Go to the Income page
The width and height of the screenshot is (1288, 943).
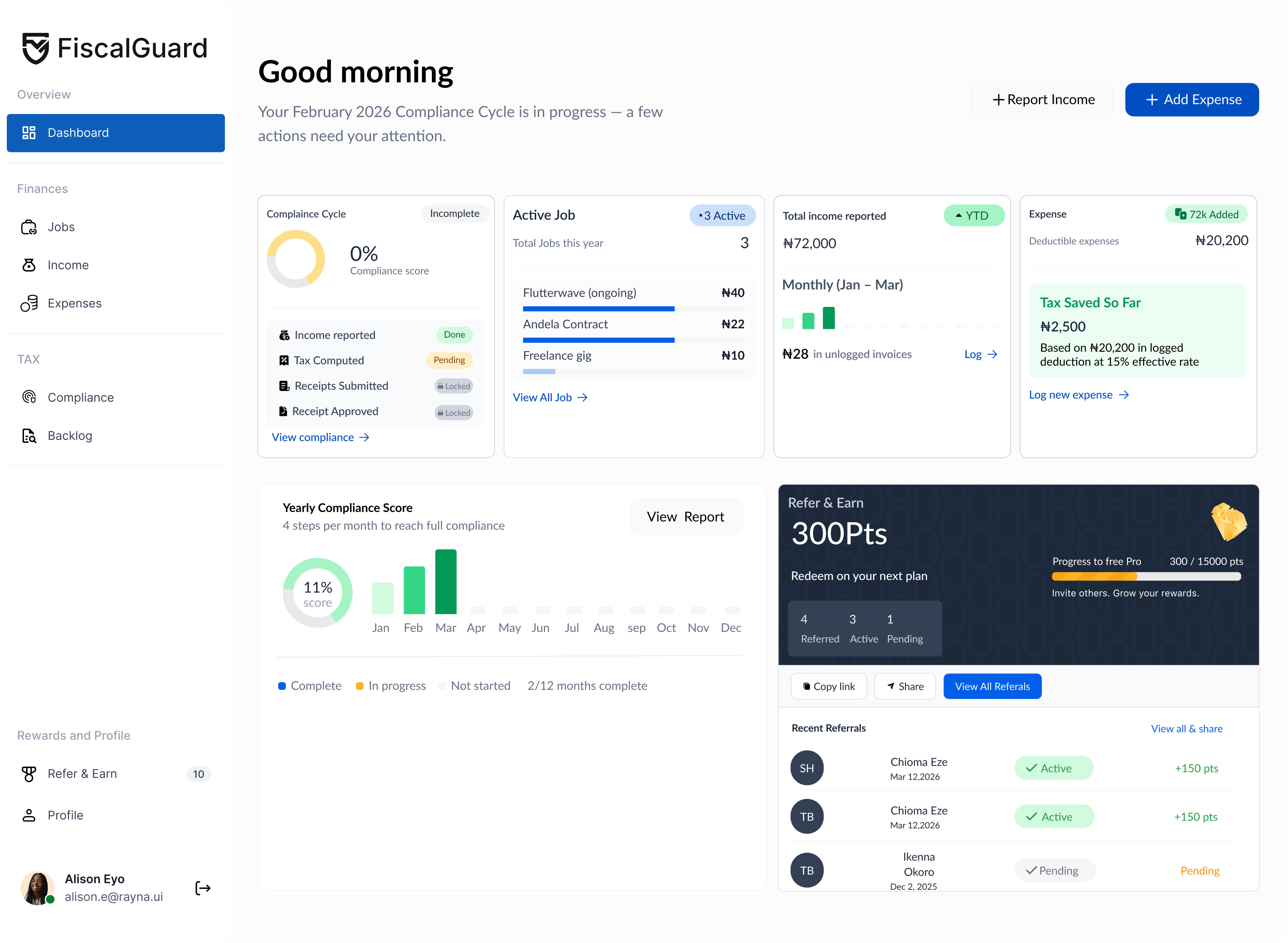click(x=116, y=266)
